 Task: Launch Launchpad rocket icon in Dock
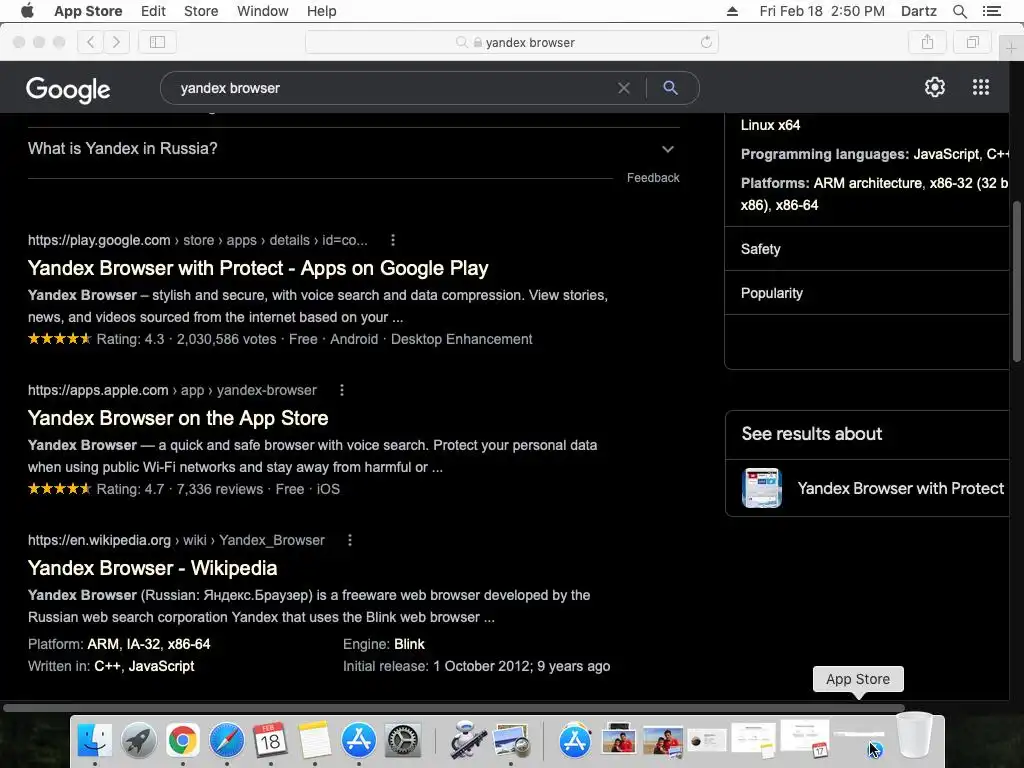[138, 740]
